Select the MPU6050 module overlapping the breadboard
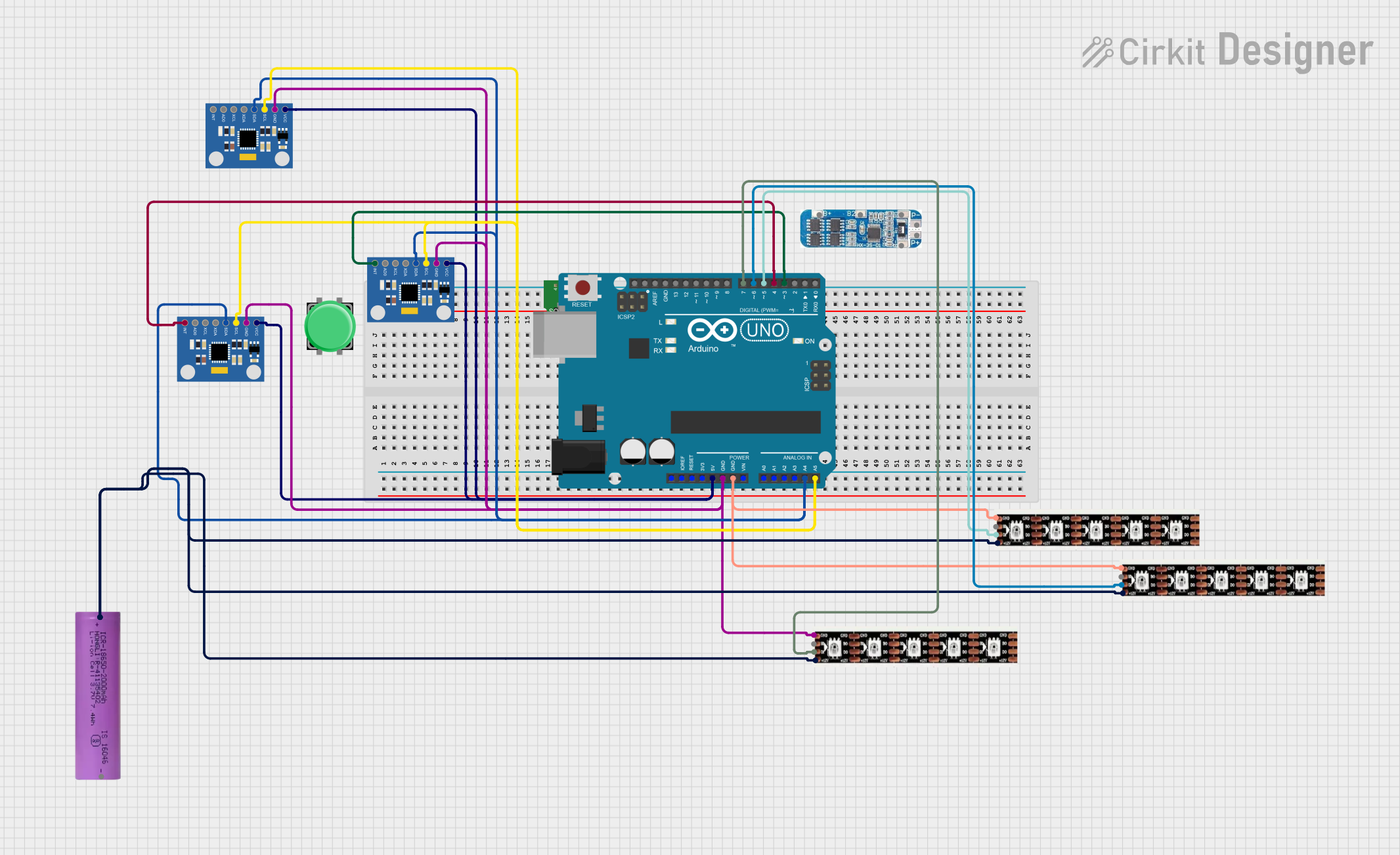Viewport: 1400px width, 855px height. pos(410,290)
